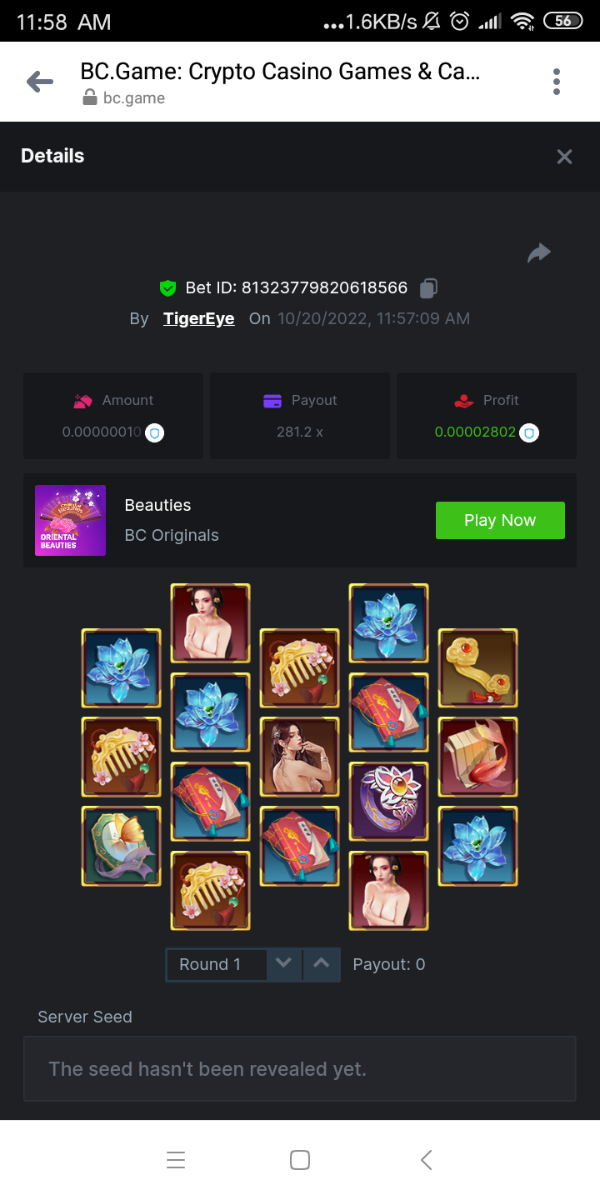Click the share arrow icon
The height and width of the screenshot is (1200, 600).
[539, 253]
